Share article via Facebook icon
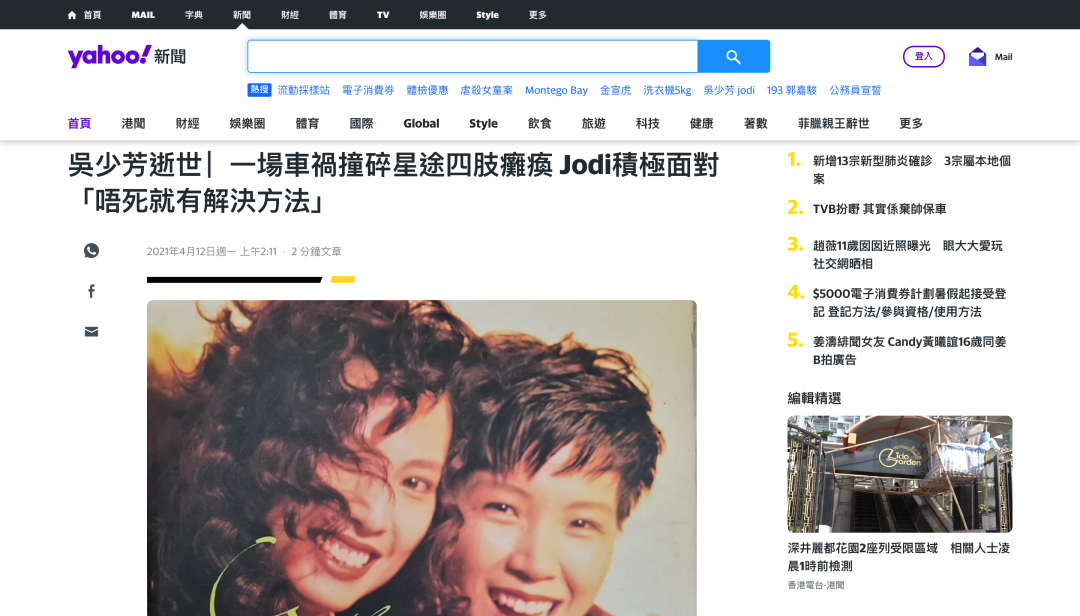Viewport: 1080px width, 616px height. tap(92, 291)
